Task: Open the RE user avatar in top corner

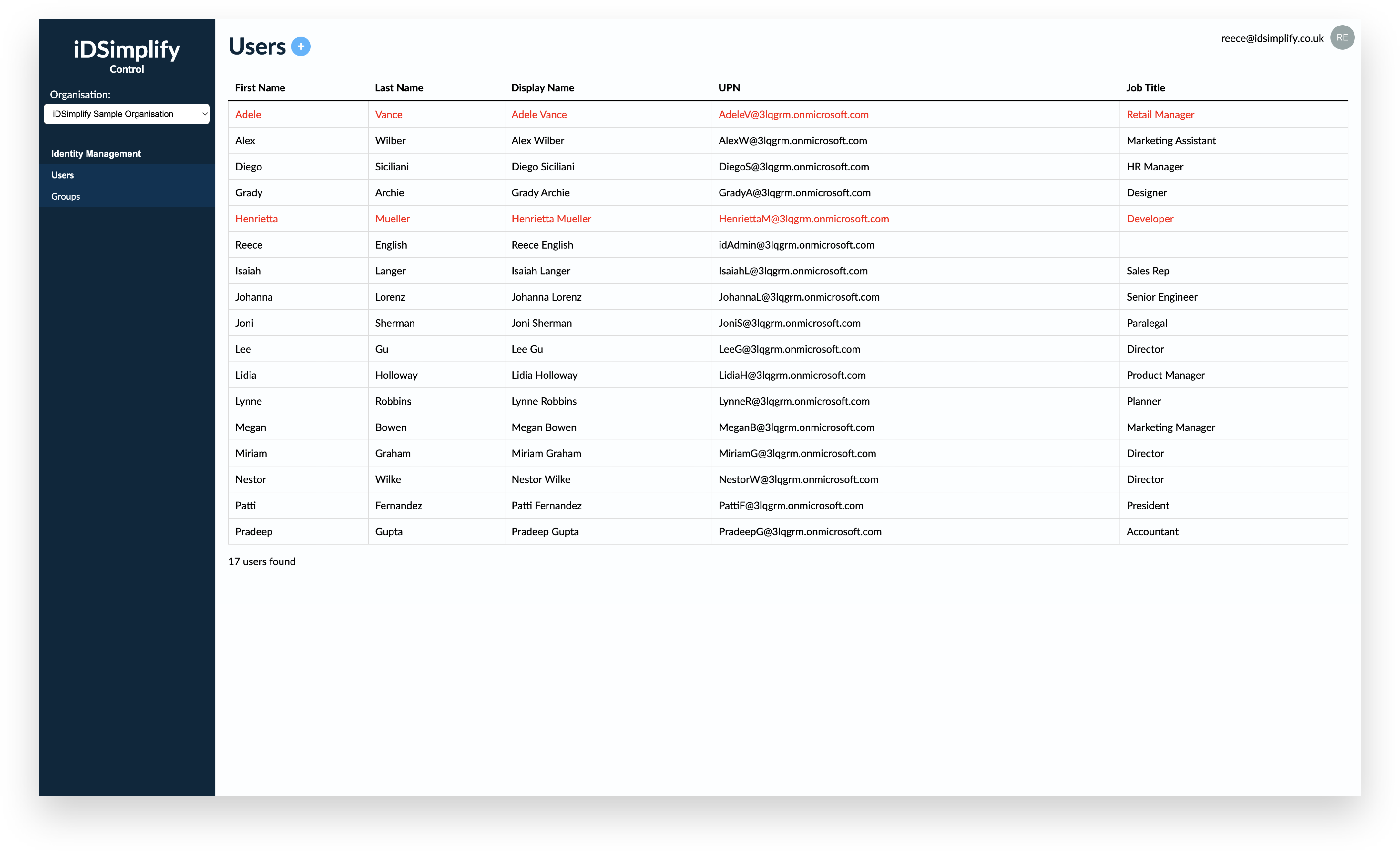Action: coord(1342,37)
